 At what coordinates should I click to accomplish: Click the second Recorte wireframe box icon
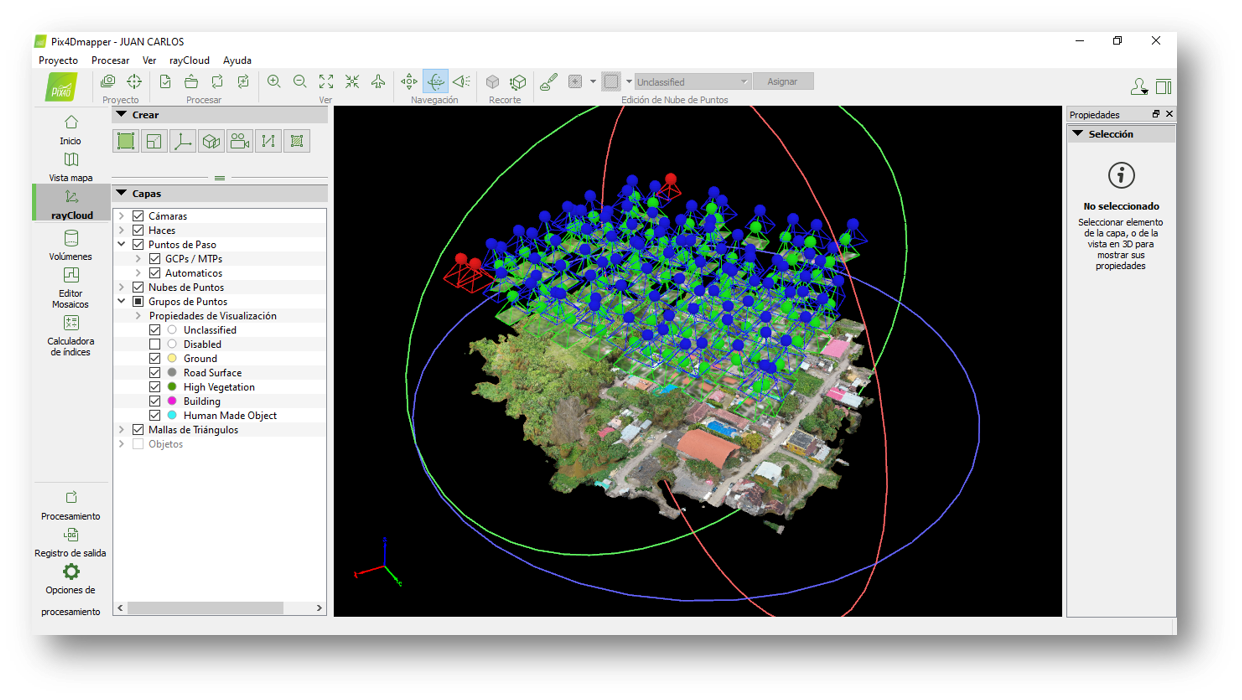(518, 82)
